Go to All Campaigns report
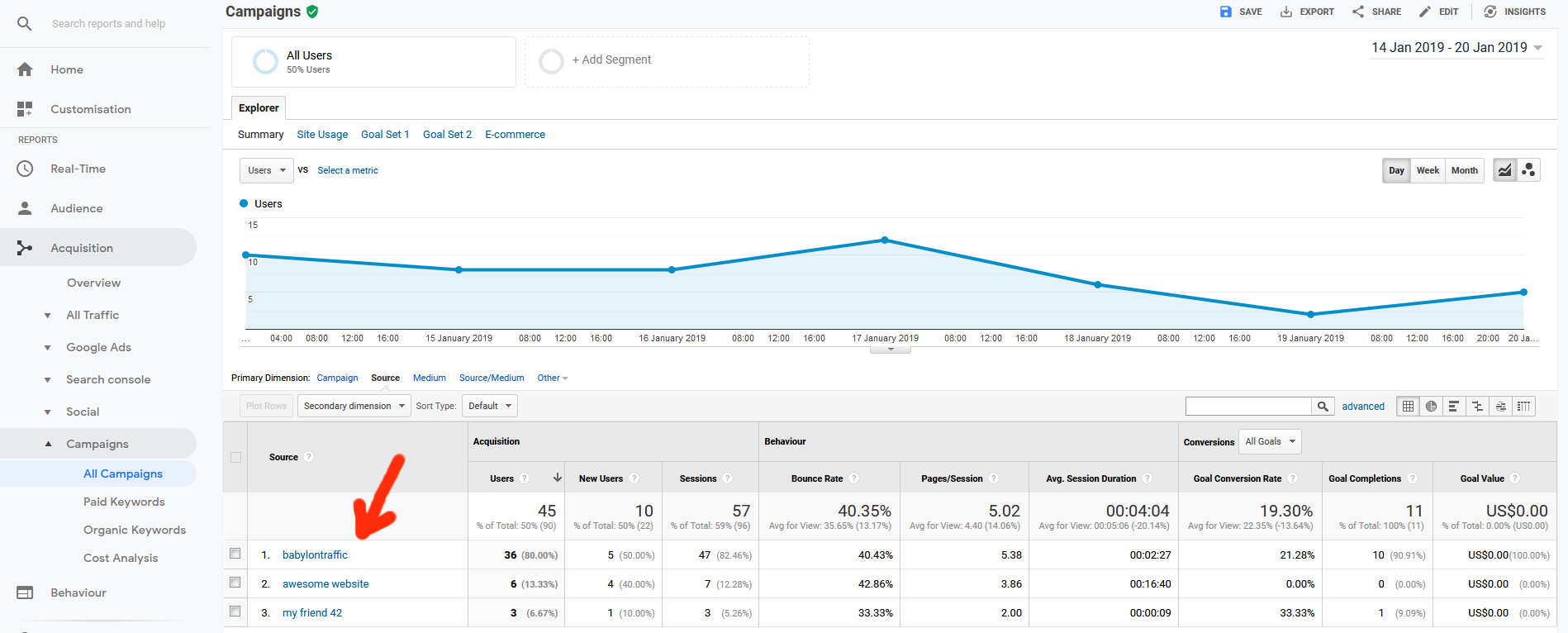This screenshot has width=1568, height=633. coord(123,474)
